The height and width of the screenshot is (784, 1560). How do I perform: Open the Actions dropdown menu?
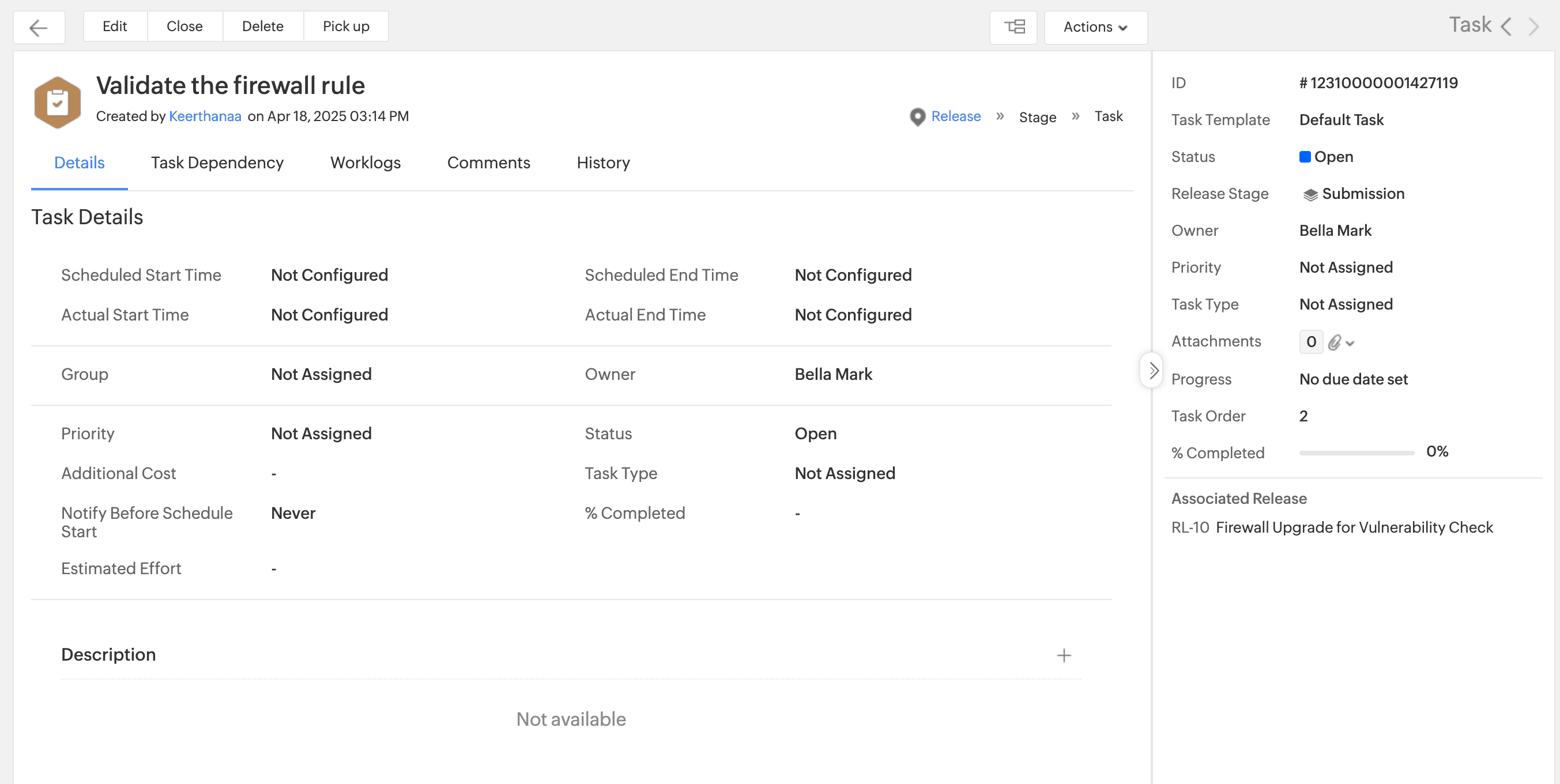(1095, 27)
